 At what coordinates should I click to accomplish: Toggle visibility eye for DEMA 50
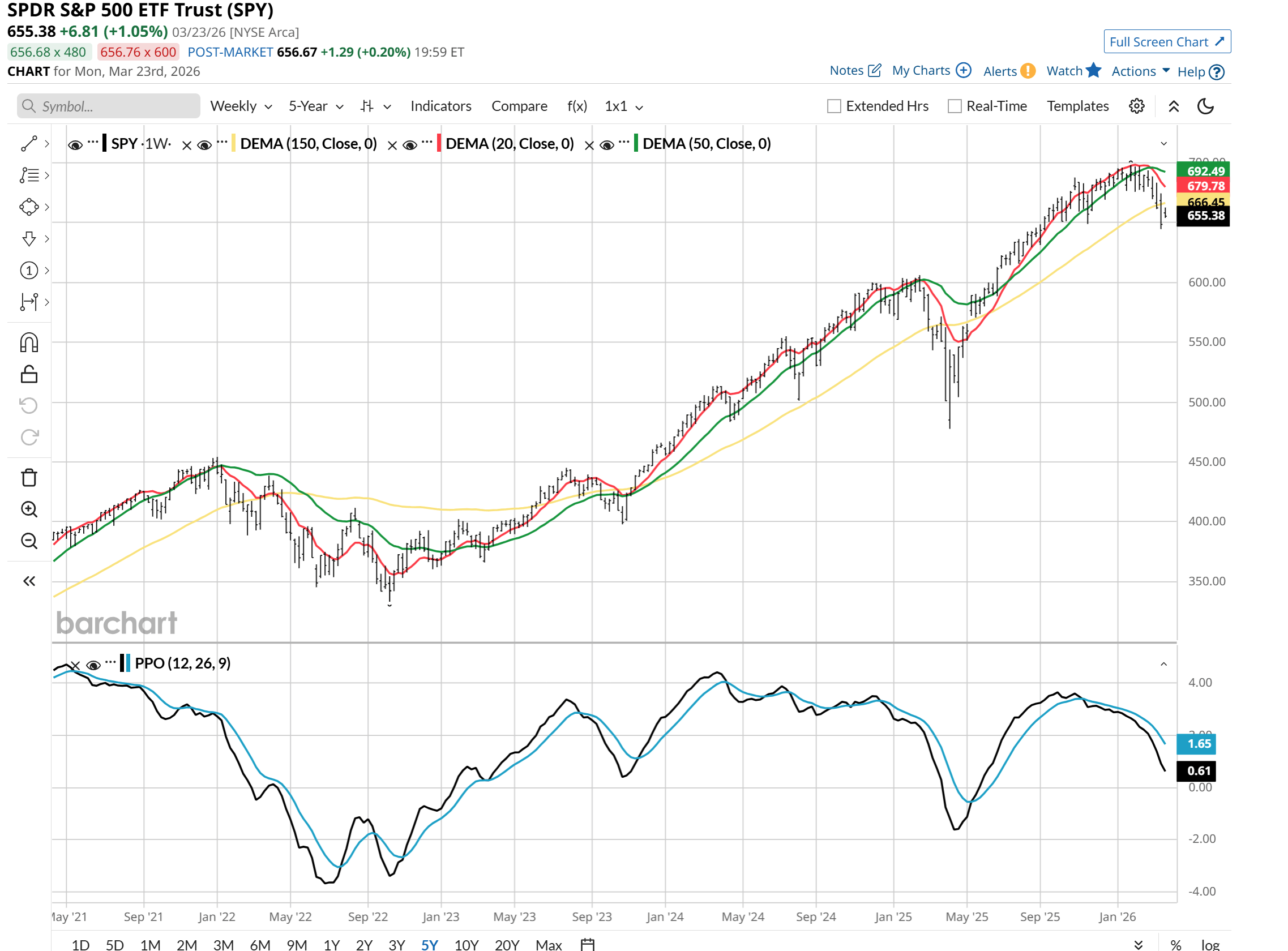[x=606, y=145]
